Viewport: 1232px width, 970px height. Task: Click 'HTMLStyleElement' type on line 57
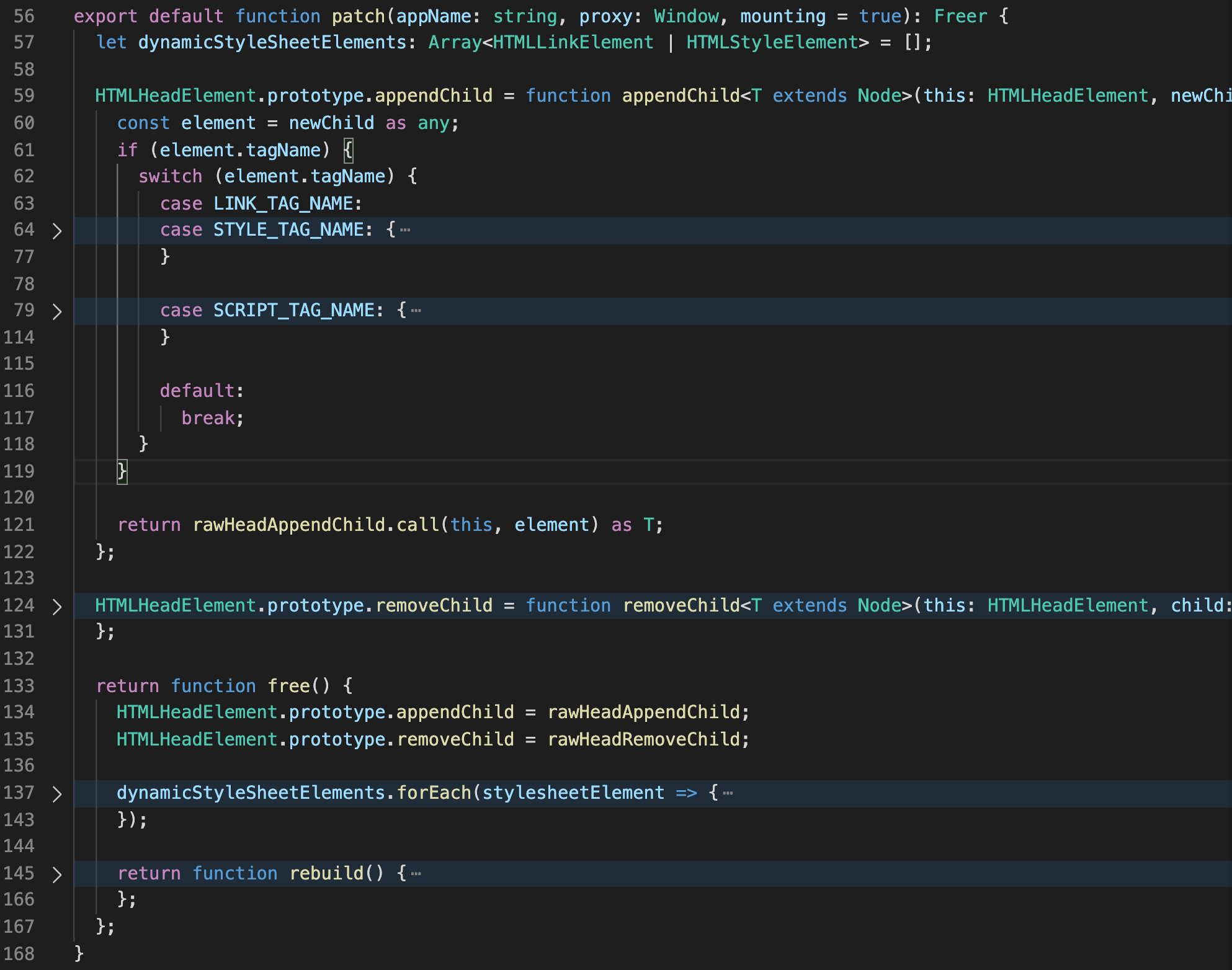click(772, 42)
